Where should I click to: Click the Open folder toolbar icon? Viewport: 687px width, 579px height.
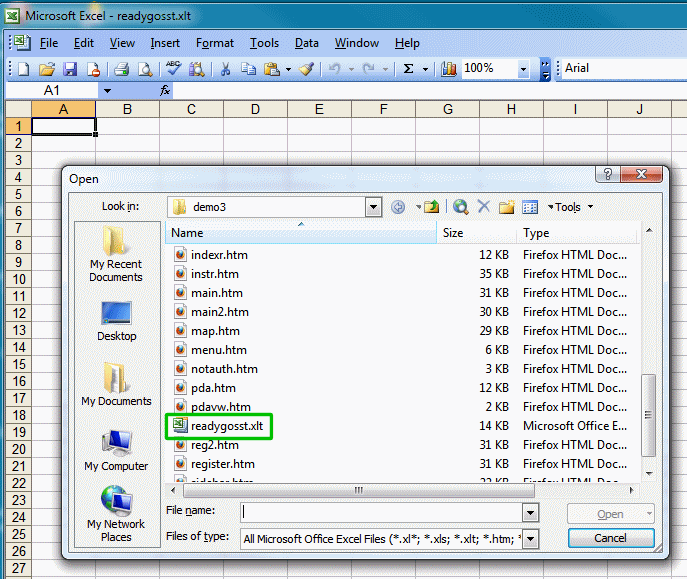[x=47, y=69]
